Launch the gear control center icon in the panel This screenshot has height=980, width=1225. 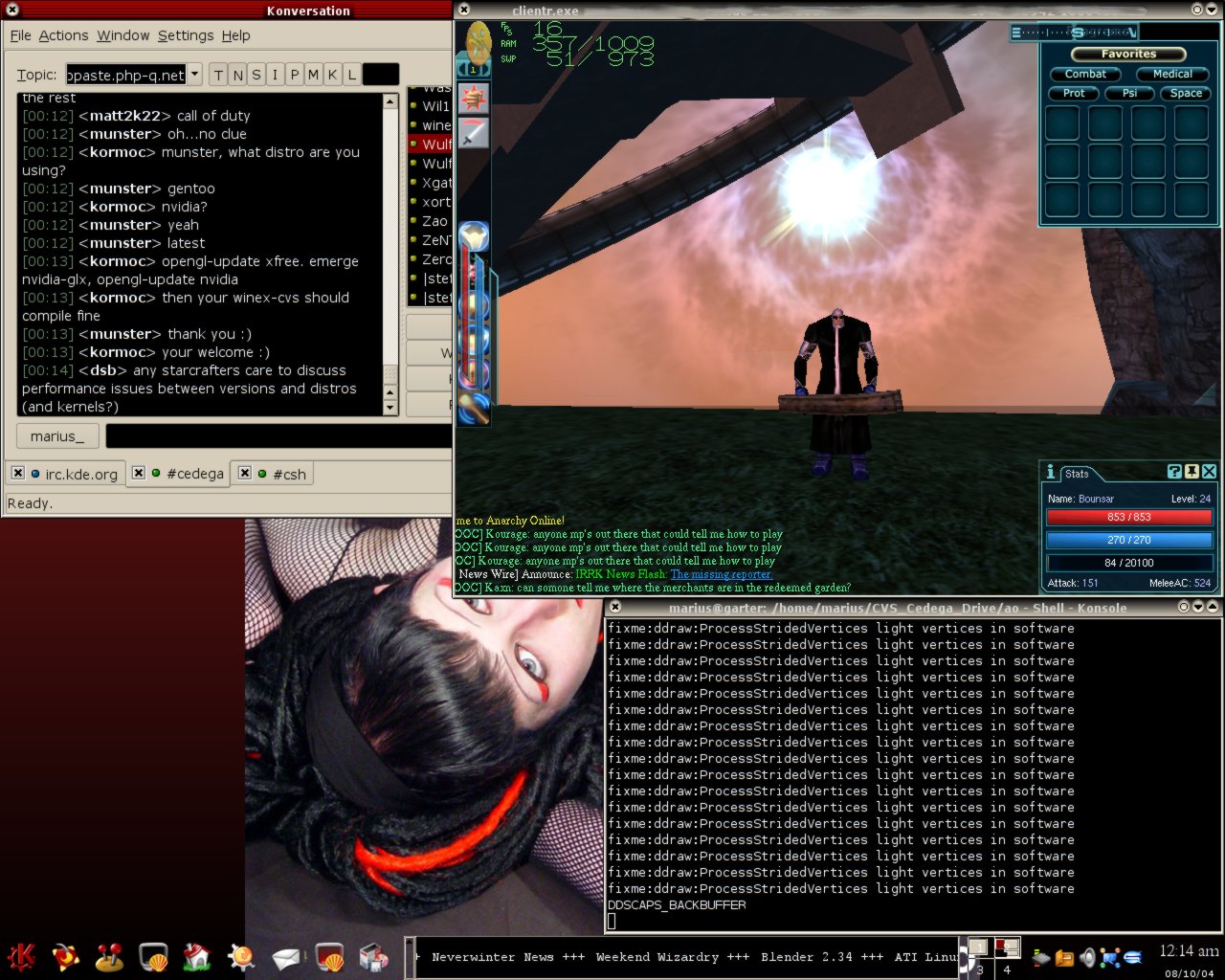point(241,956)
